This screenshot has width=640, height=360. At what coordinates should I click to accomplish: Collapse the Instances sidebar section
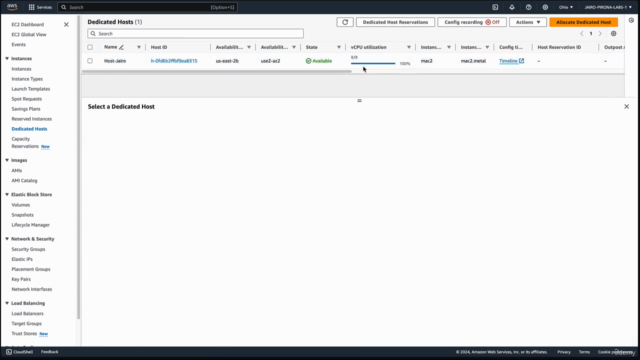7,59
